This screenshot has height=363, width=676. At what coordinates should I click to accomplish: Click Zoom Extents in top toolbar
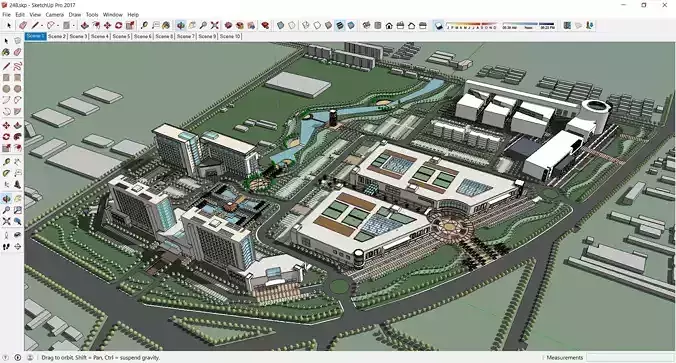pyautogui.click(x=214, y=25)
